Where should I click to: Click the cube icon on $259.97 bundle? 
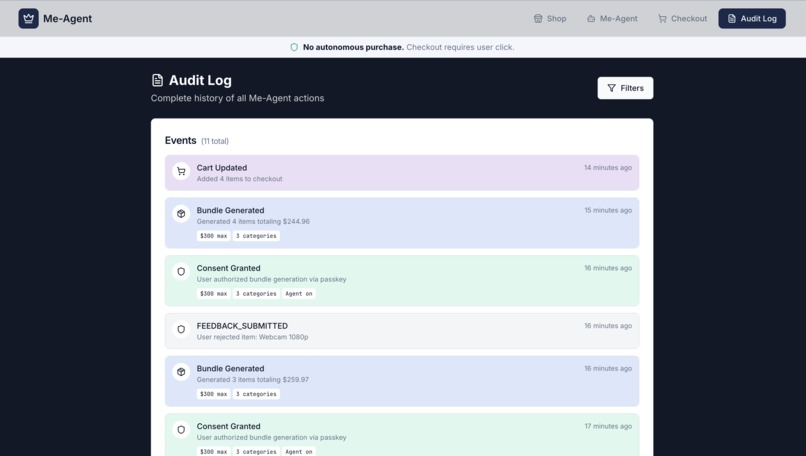181,372
